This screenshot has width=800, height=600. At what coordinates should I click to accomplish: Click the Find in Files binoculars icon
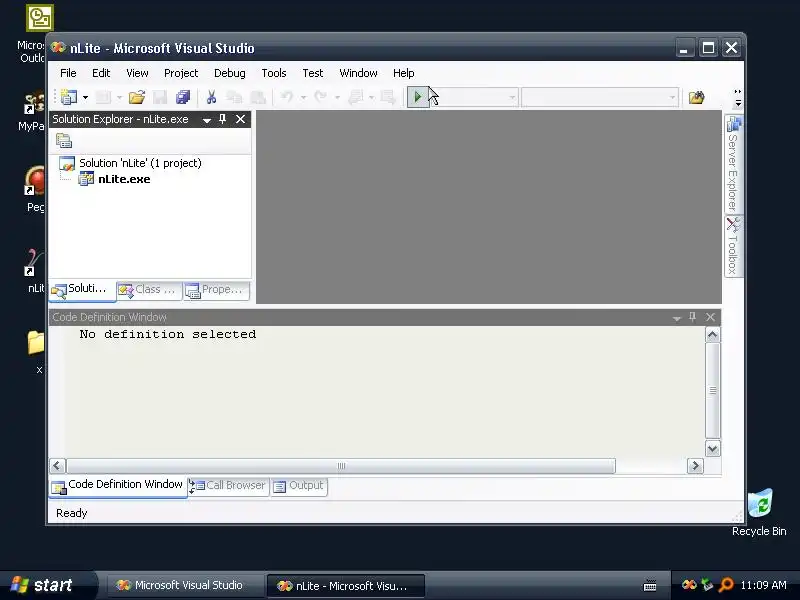tap(696, 97)
